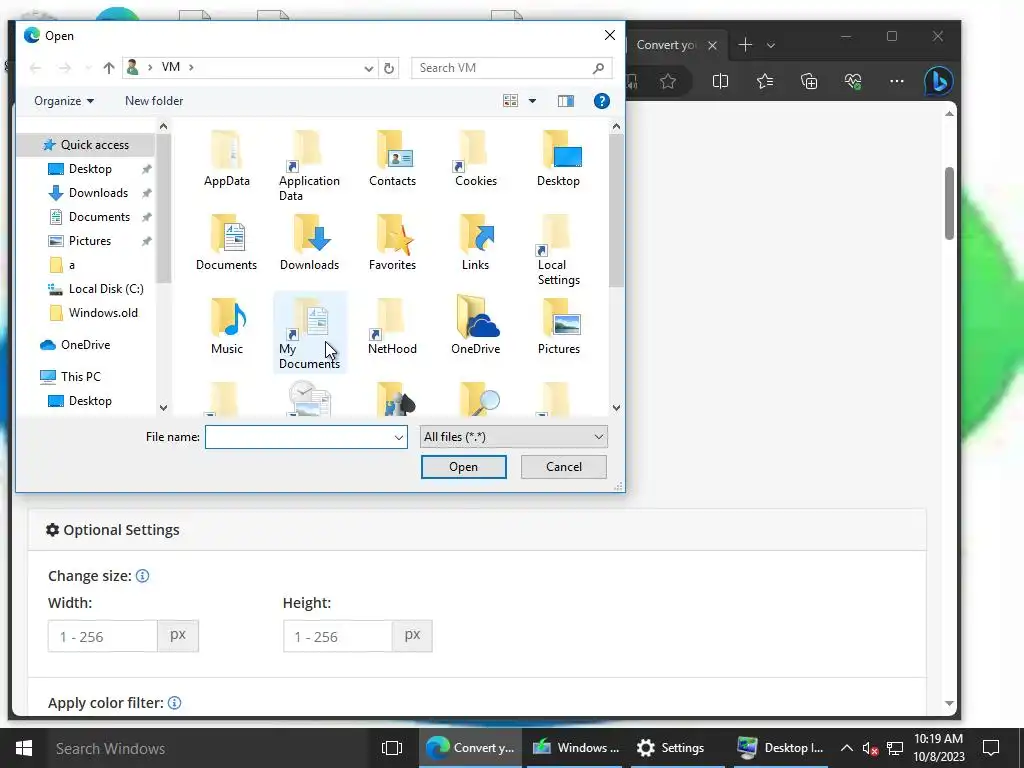Click navigation pane scroll down arrow

coord(163,408)
